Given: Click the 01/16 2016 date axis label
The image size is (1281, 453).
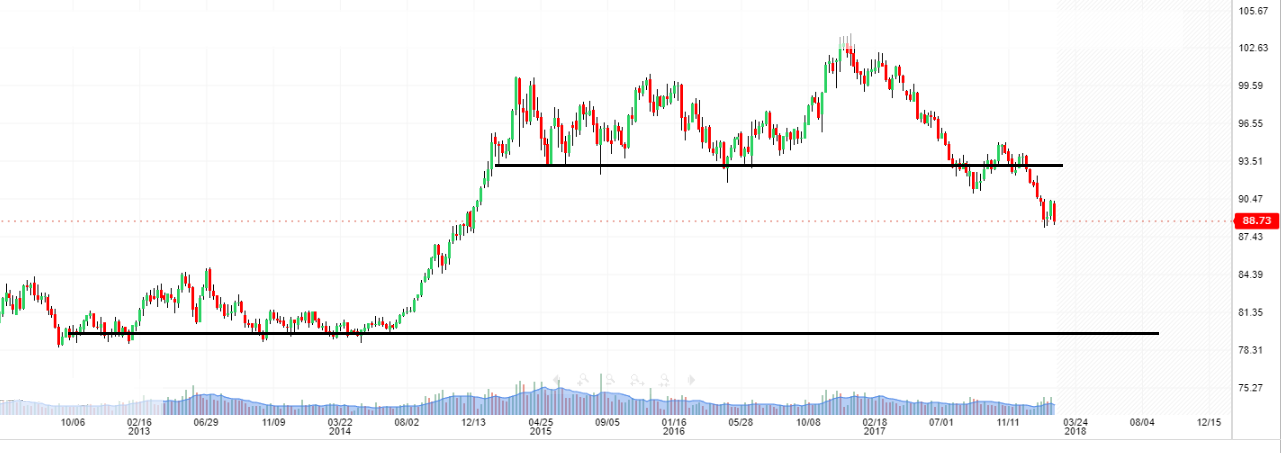Looking at the screenshot, I should click(674, 427).
